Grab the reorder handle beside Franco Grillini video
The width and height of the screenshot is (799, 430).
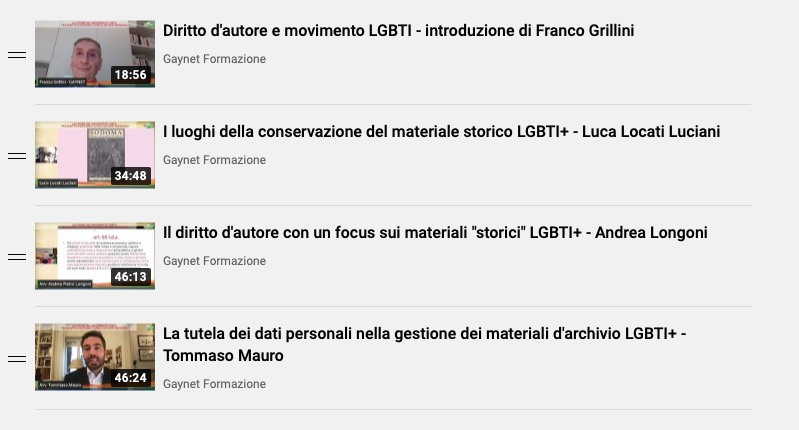[17, 55]
